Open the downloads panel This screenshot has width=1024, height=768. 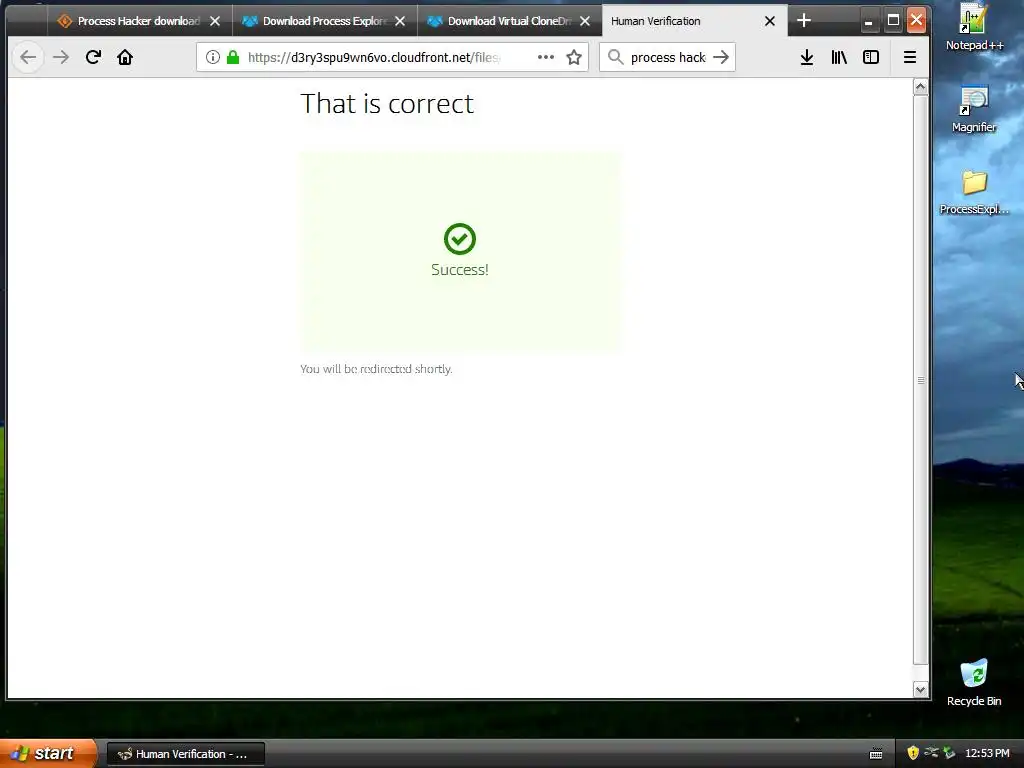807,57
